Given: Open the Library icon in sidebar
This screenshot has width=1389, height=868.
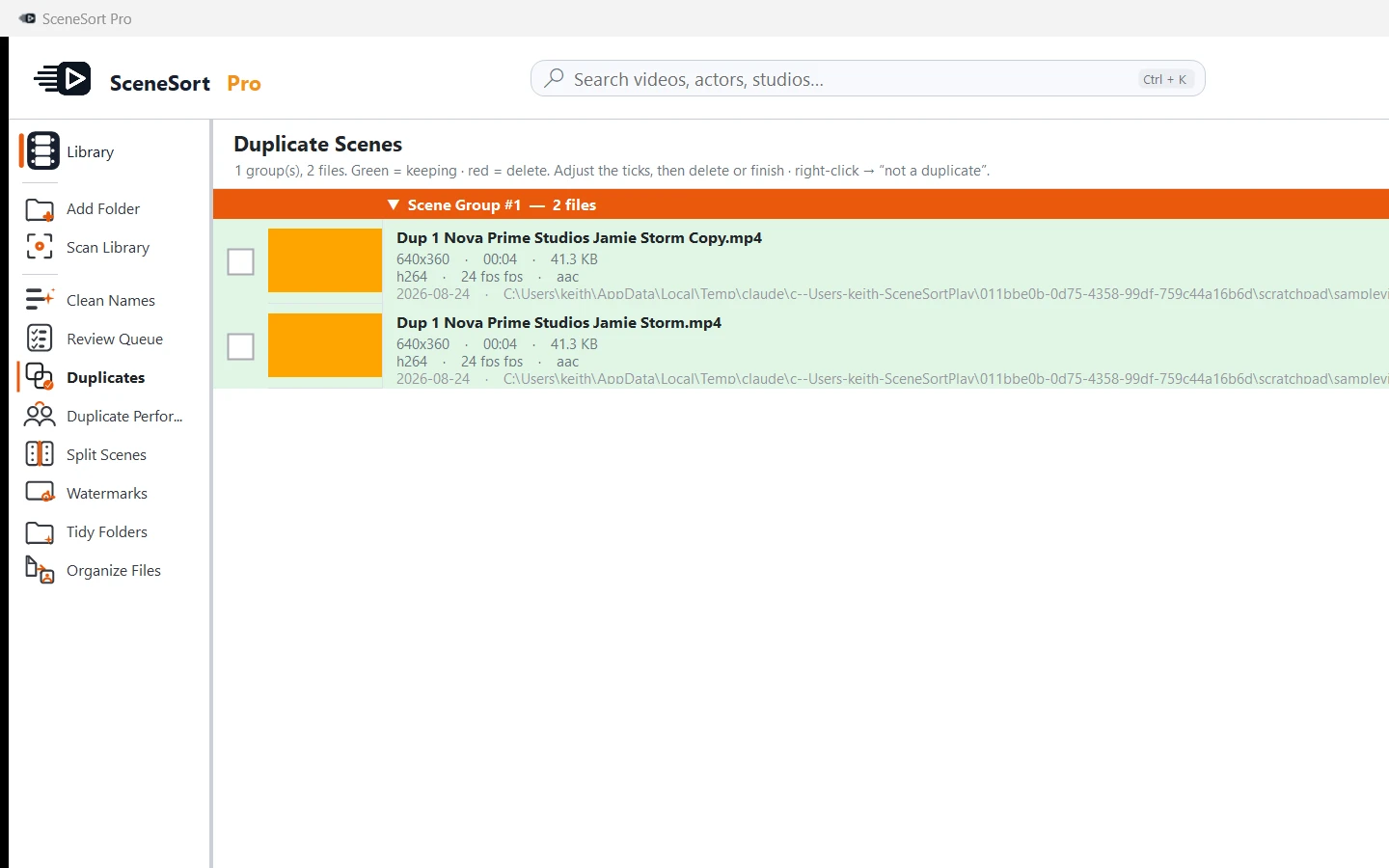Looking at the screenshot, I should point(42,151).
